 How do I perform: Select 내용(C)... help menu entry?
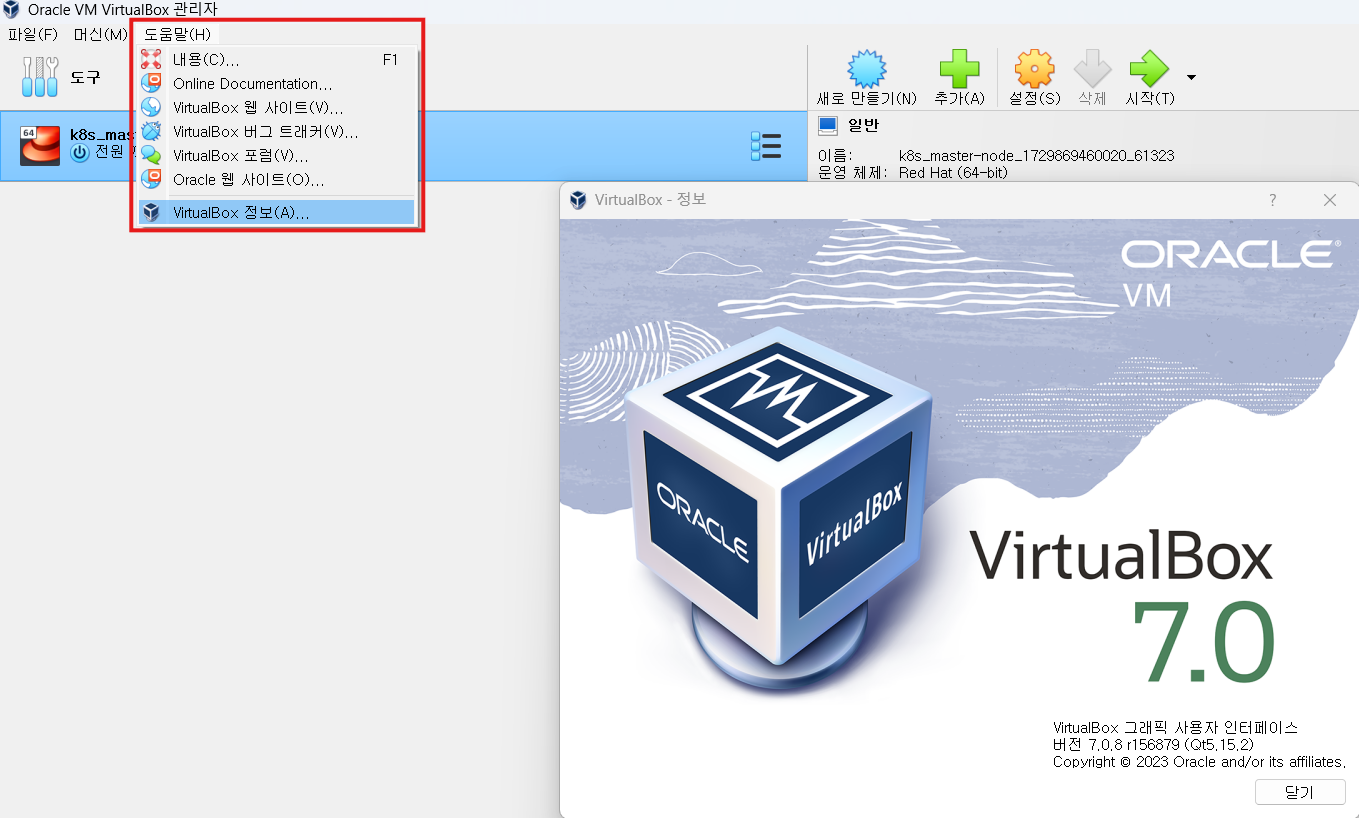pyautogui.click(x=276, y=60)
